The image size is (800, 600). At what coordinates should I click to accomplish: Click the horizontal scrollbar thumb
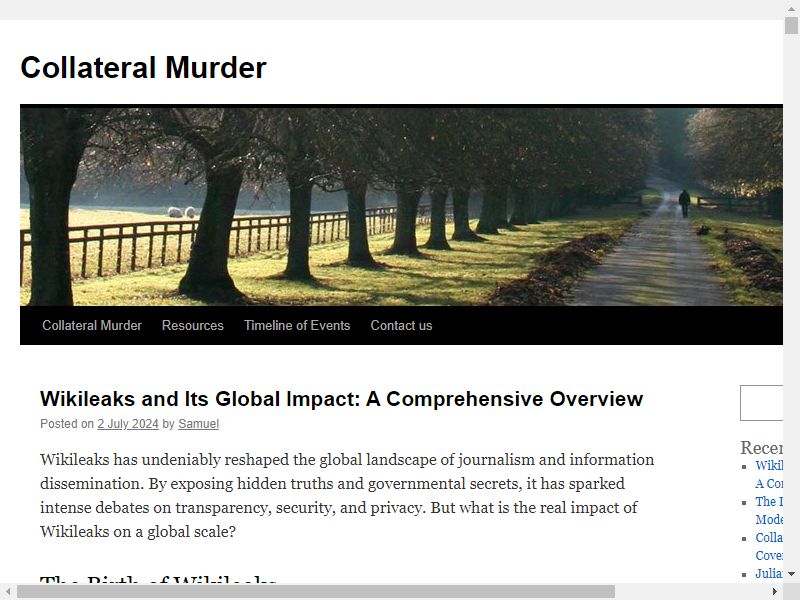click(x=316, y=592)
